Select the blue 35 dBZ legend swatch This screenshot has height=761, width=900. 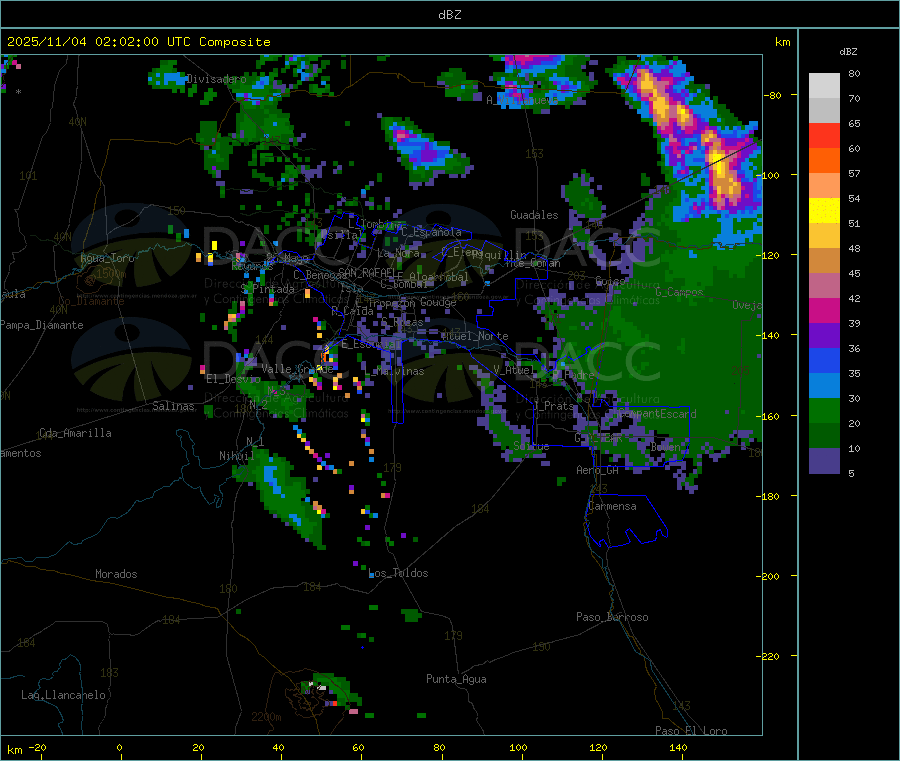(x=824, y=360)
